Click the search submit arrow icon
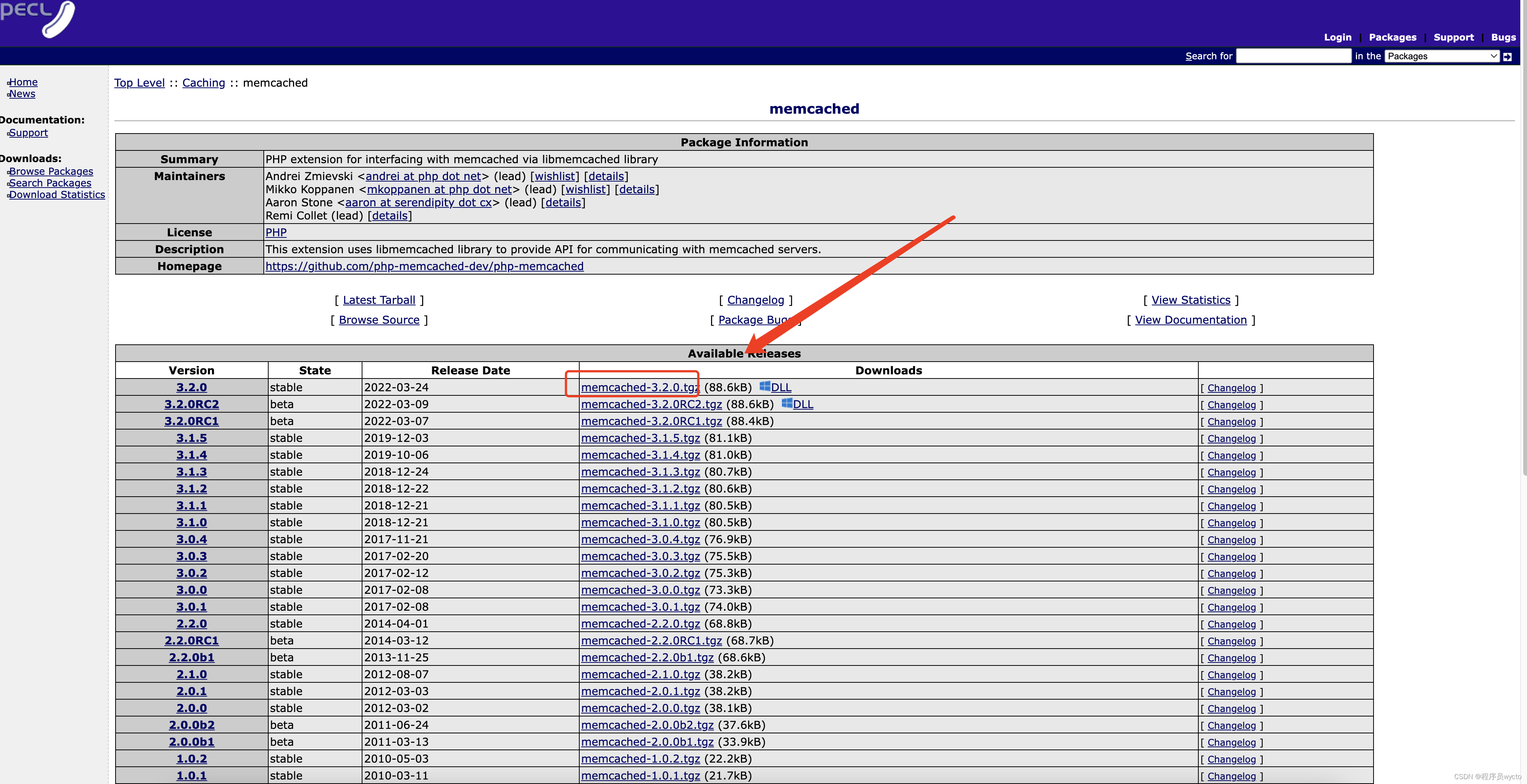The width and height of the screenshot is (1527, 784). [x=1508, y=56]
